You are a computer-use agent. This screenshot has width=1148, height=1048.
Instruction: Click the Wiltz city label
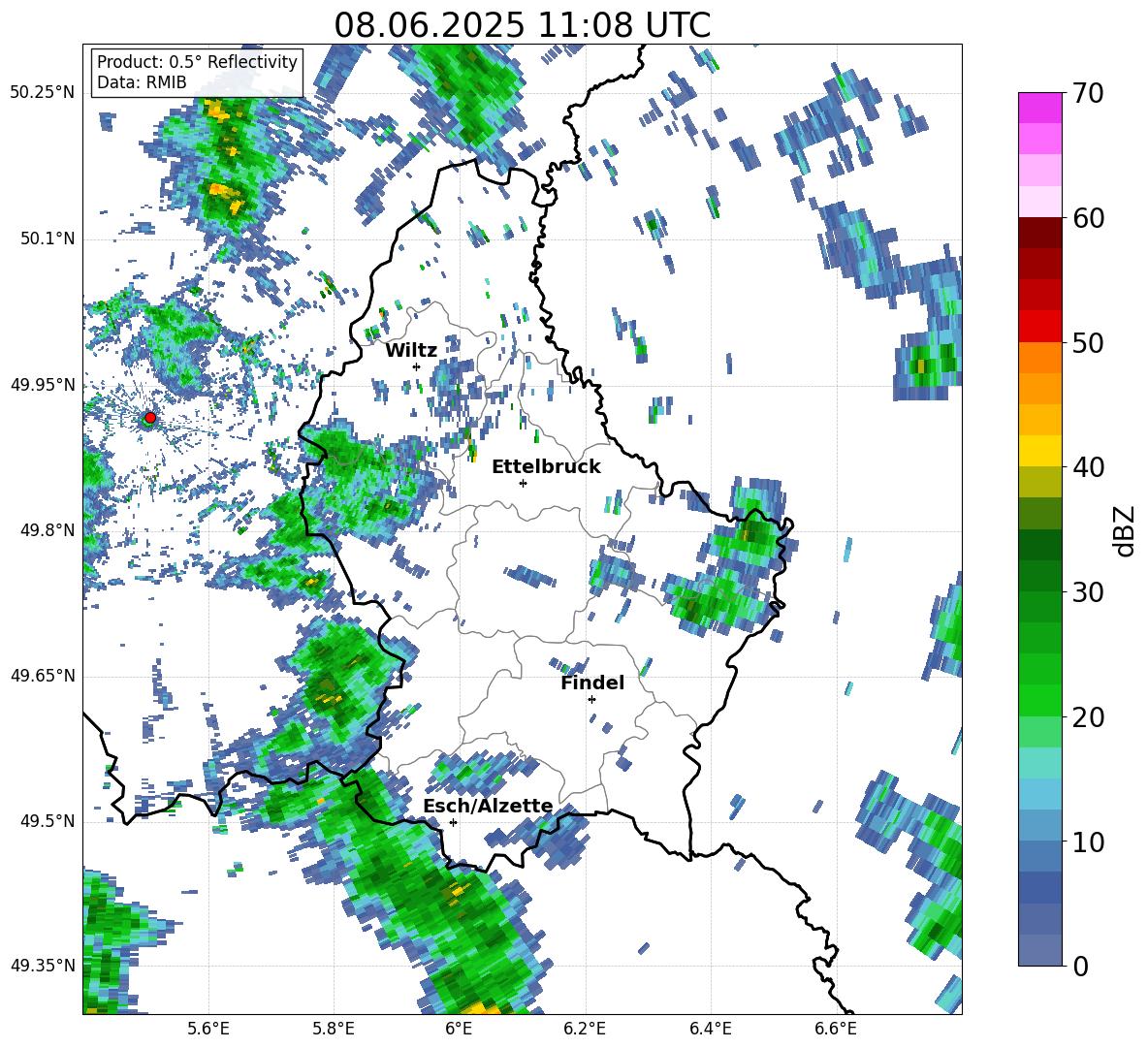(x=411, y=351)
